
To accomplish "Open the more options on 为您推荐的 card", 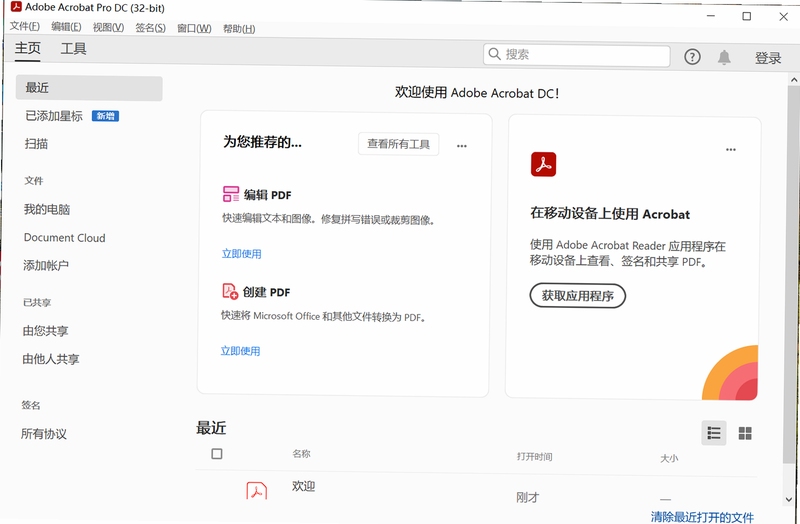I will (x=462, y=146).
